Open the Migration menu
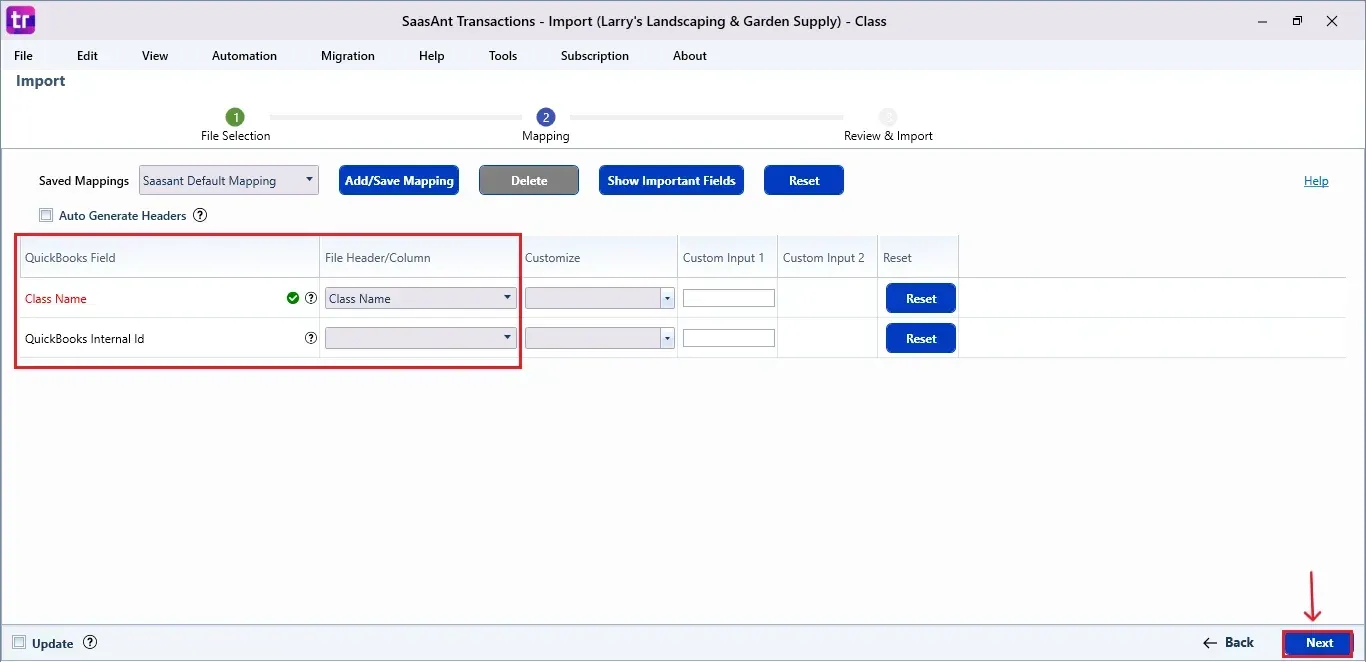 (x=348, y=56)
